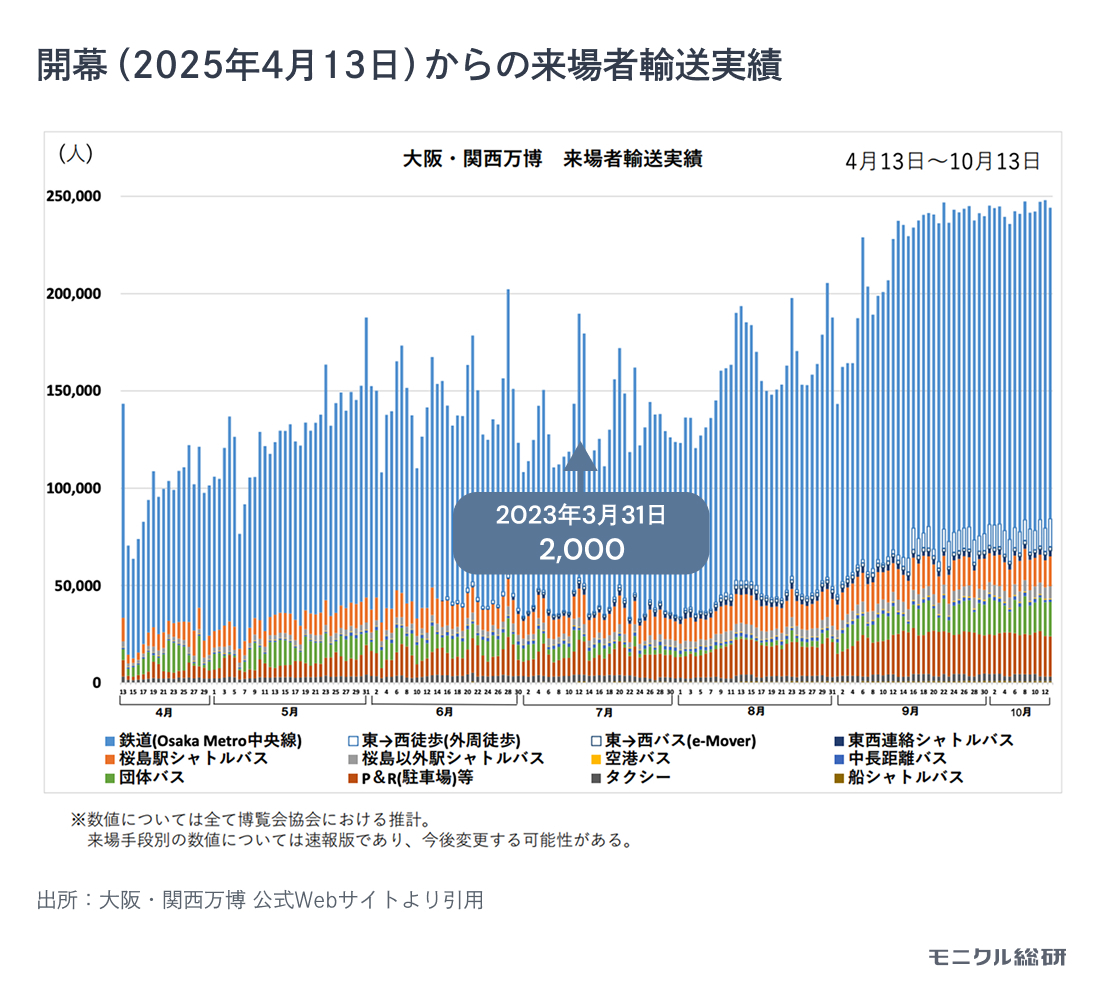1104x1004 pixels.
Task: Click the upward arrow above the tooltip
Action: 580,456
